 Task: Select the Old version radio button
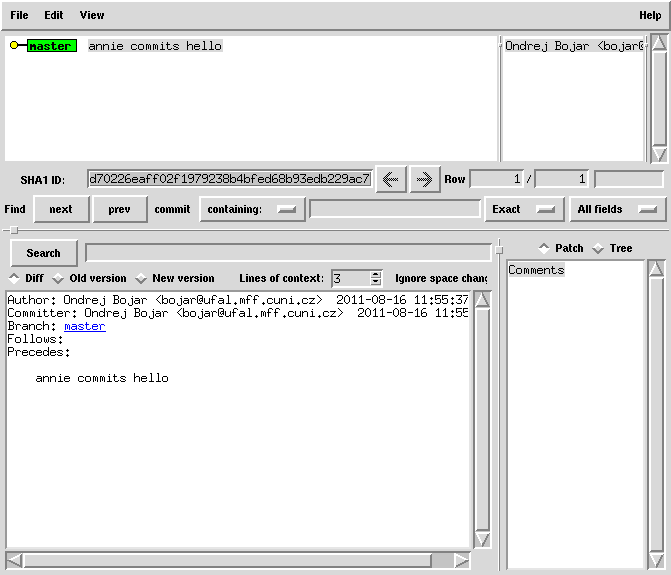click(x=58, y=278)
